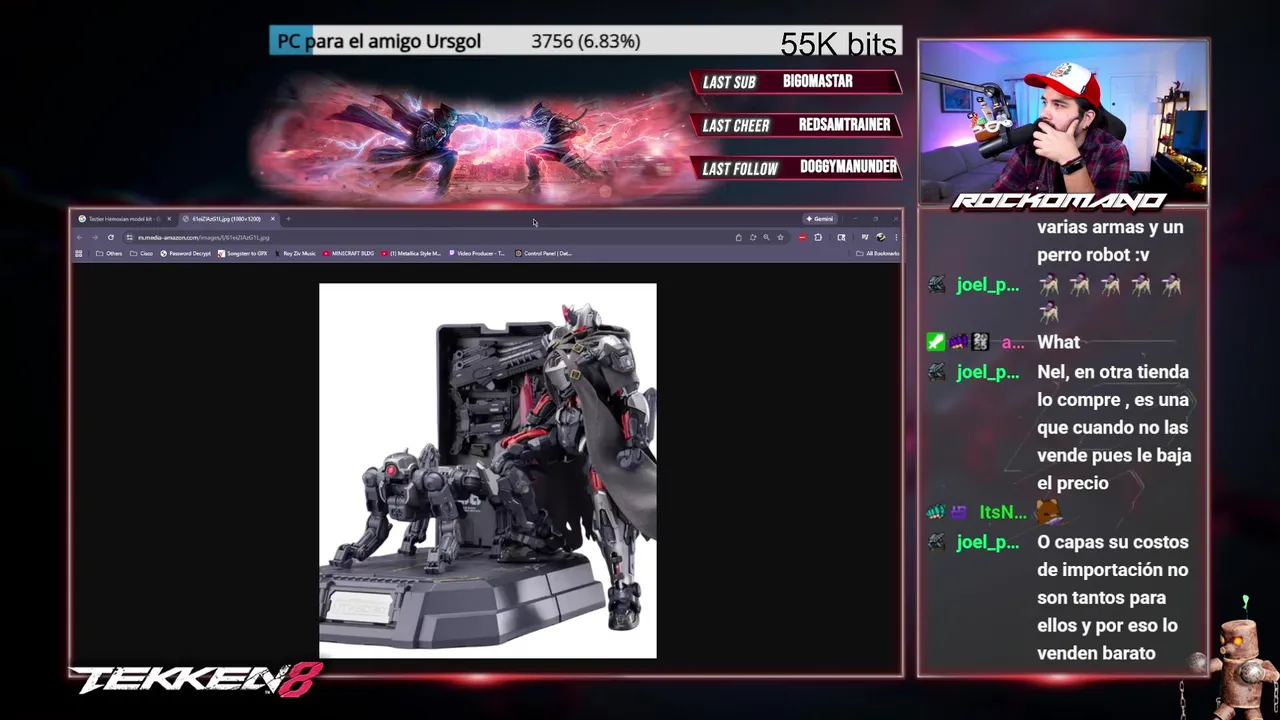Click chat message starting 'Nel, en otra tienda'
The width and height of the screenshot is (1280, 720).
[x=1114, y=427]
